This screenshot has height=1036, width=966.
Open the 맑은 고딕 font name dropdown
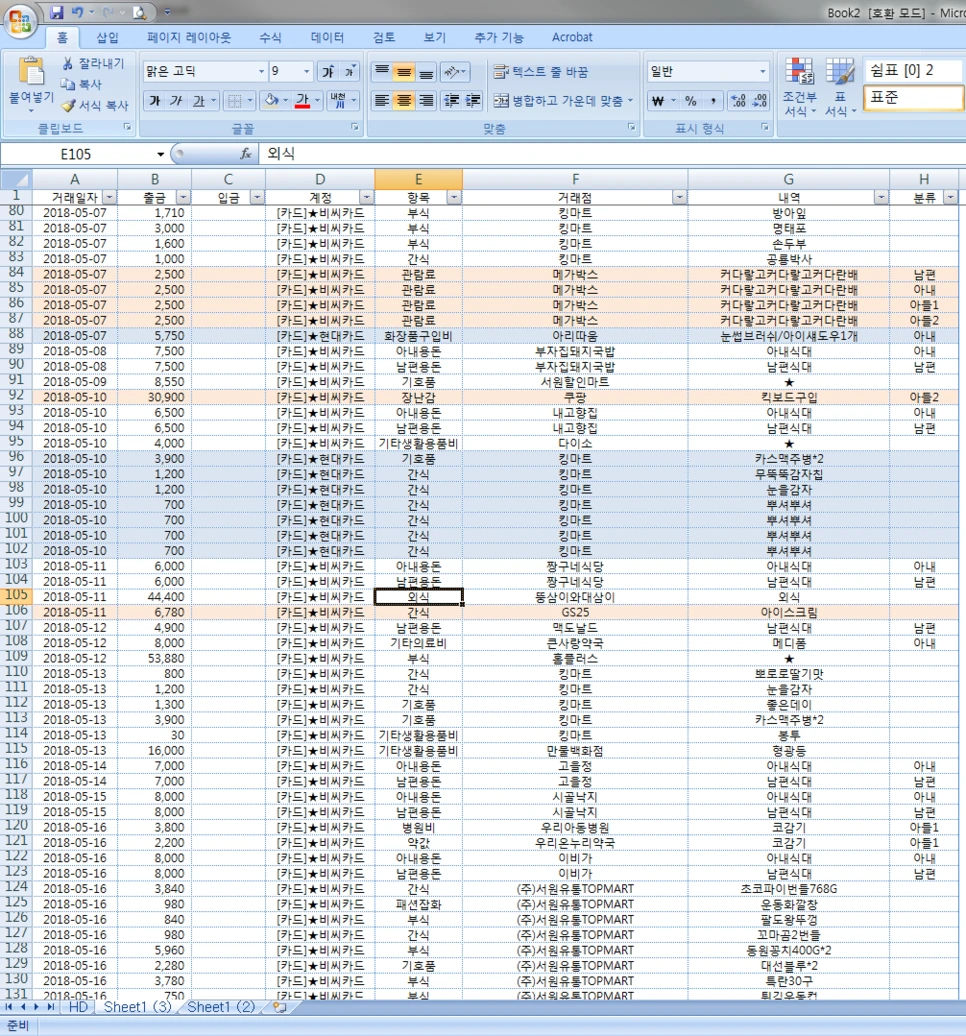pyautogui.click(x=262, y=71)
